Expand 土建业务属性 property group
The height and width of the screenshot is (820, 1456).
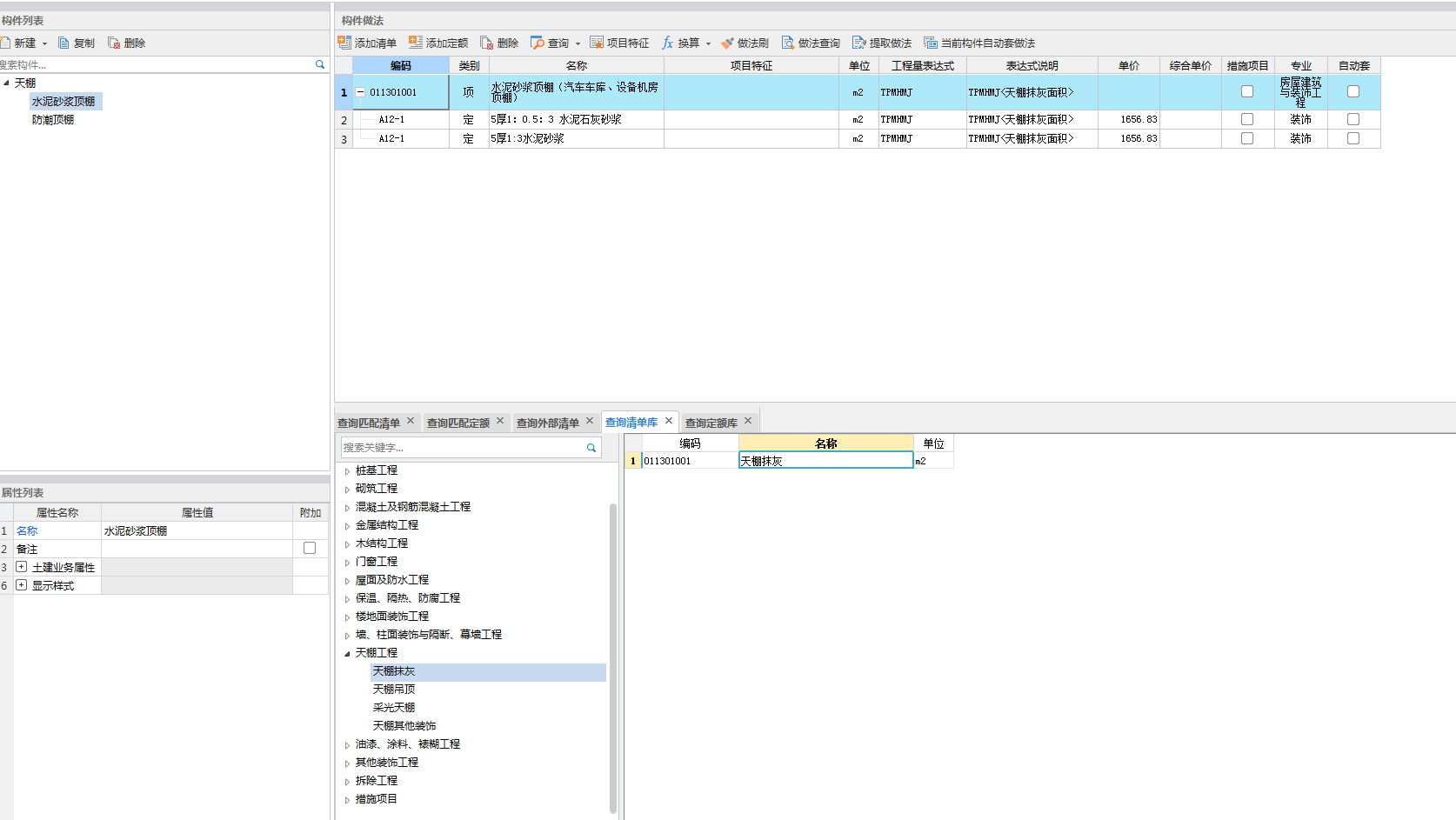(22, 567)
